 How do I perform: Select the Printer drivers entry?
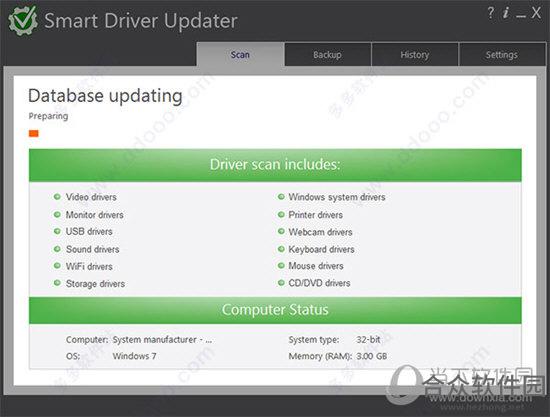316,215
